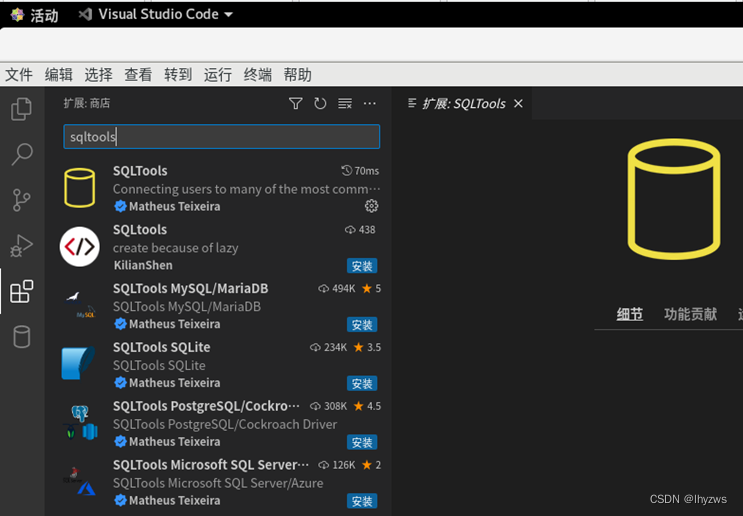Click the 活动 activities label
The image size is (743, 516).
click(x=45, y=15)
